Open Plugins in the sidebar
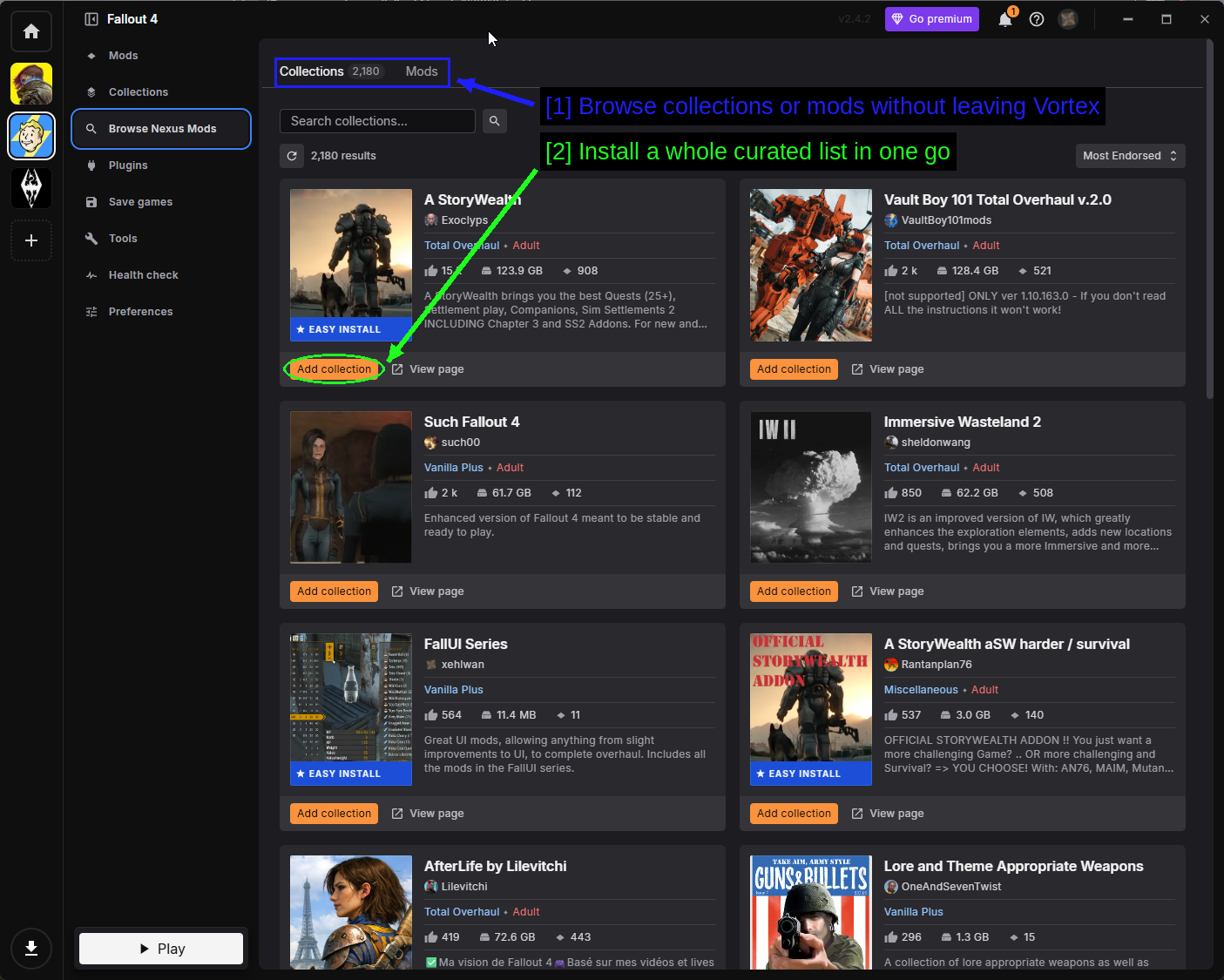This screenshot has height=980, width=1224. (x=161, y=166)
